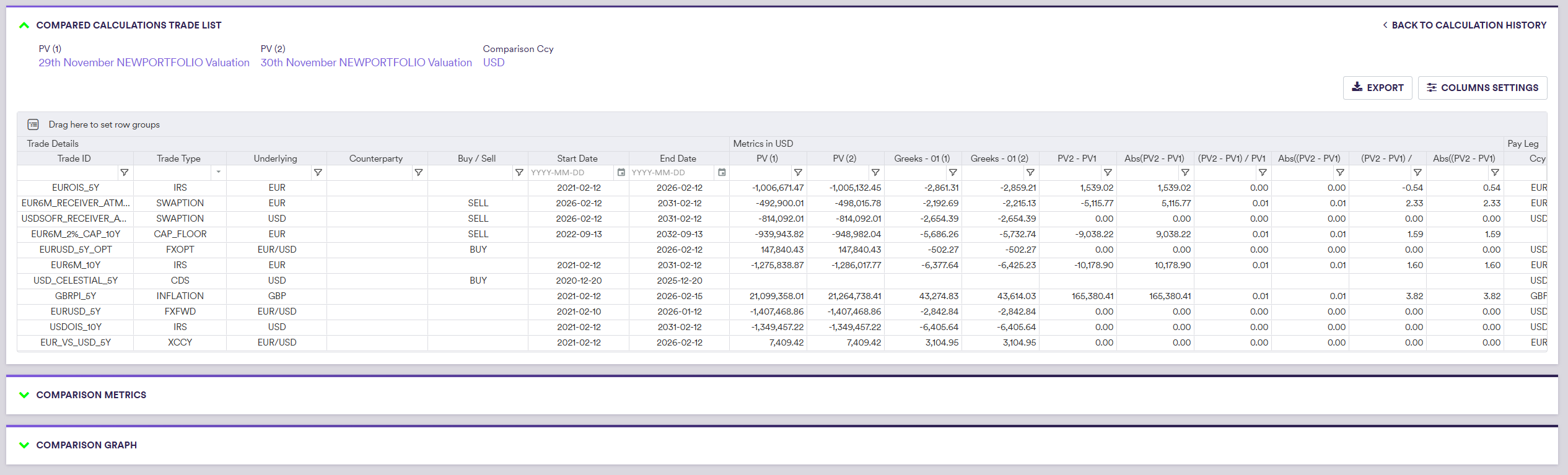
Task: Click the Greeks - 01 (1) column header
Action: pyautogui.click(x=922, y=159)
